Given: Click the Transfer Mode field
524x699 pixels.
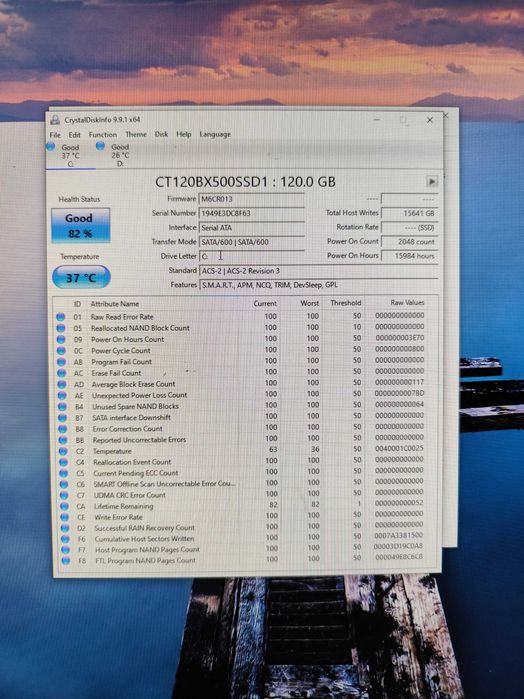Looking at the screenshot, I should [252, 242].
